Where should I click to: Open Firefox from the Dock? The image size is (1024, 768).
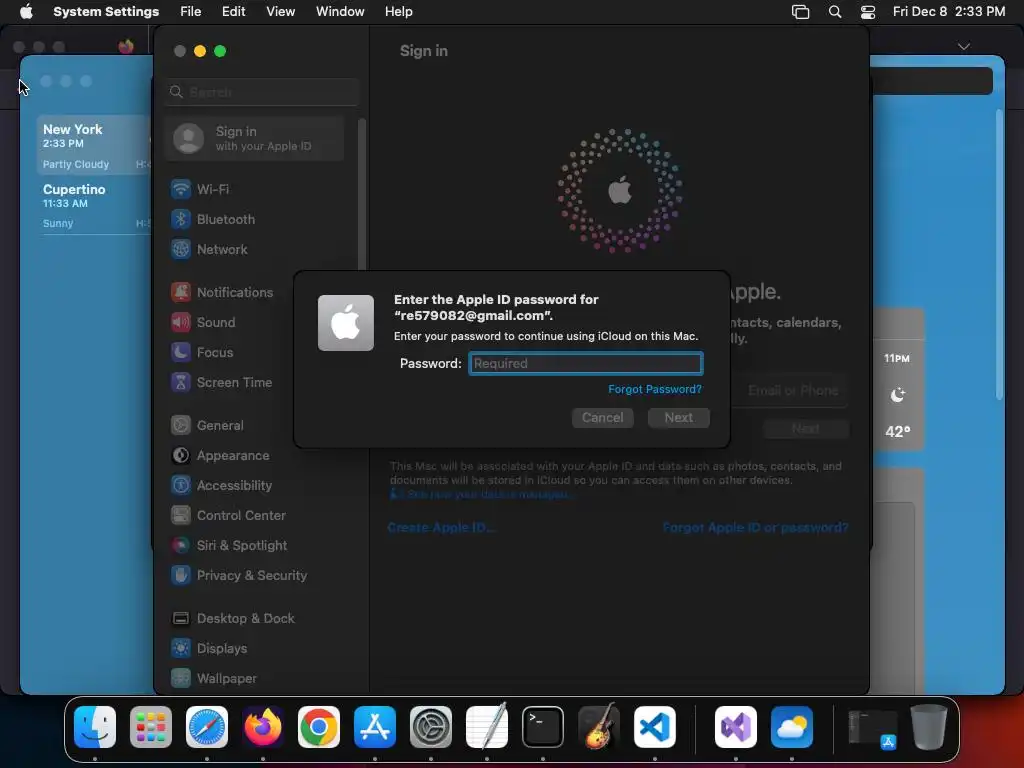coord(263,727)
